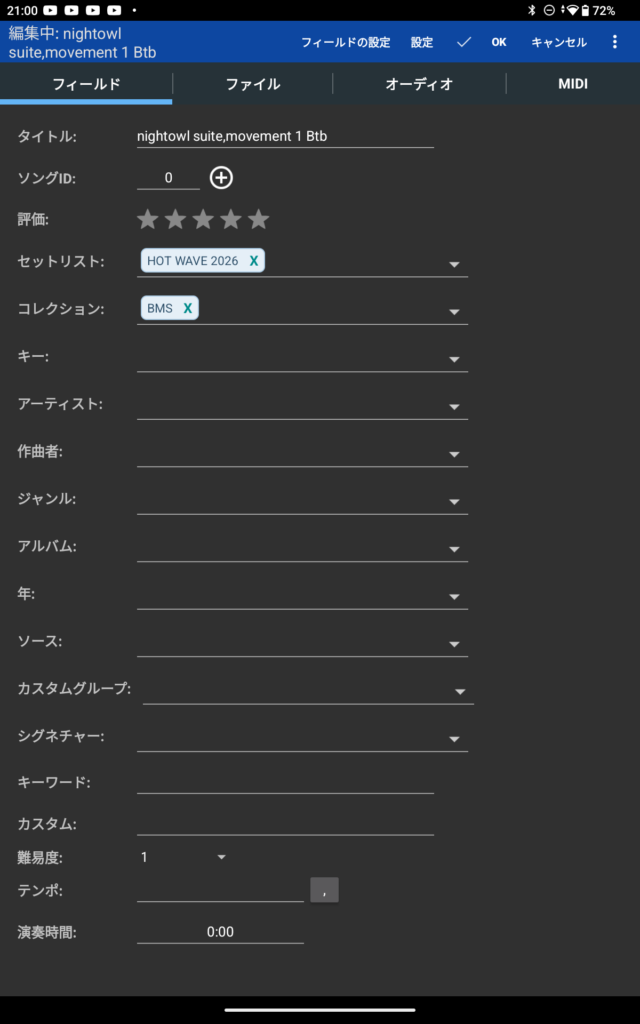The width and height of the screenshot is (640, 1024).
Task: Open the 難易度 difficulty dropdown
Action: (222, 857)
